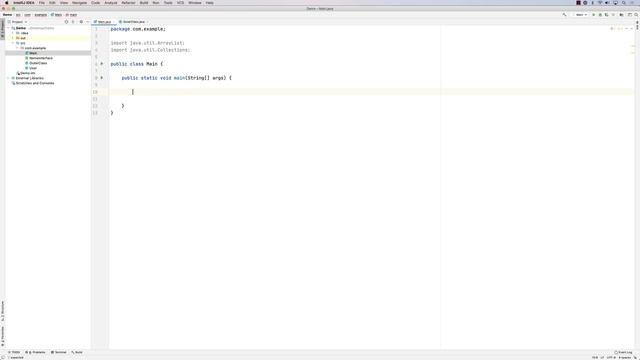This screenshot has height=360, width=640.
Task: Toggle the Project side tool window stripe
Action: pos(2,29)
